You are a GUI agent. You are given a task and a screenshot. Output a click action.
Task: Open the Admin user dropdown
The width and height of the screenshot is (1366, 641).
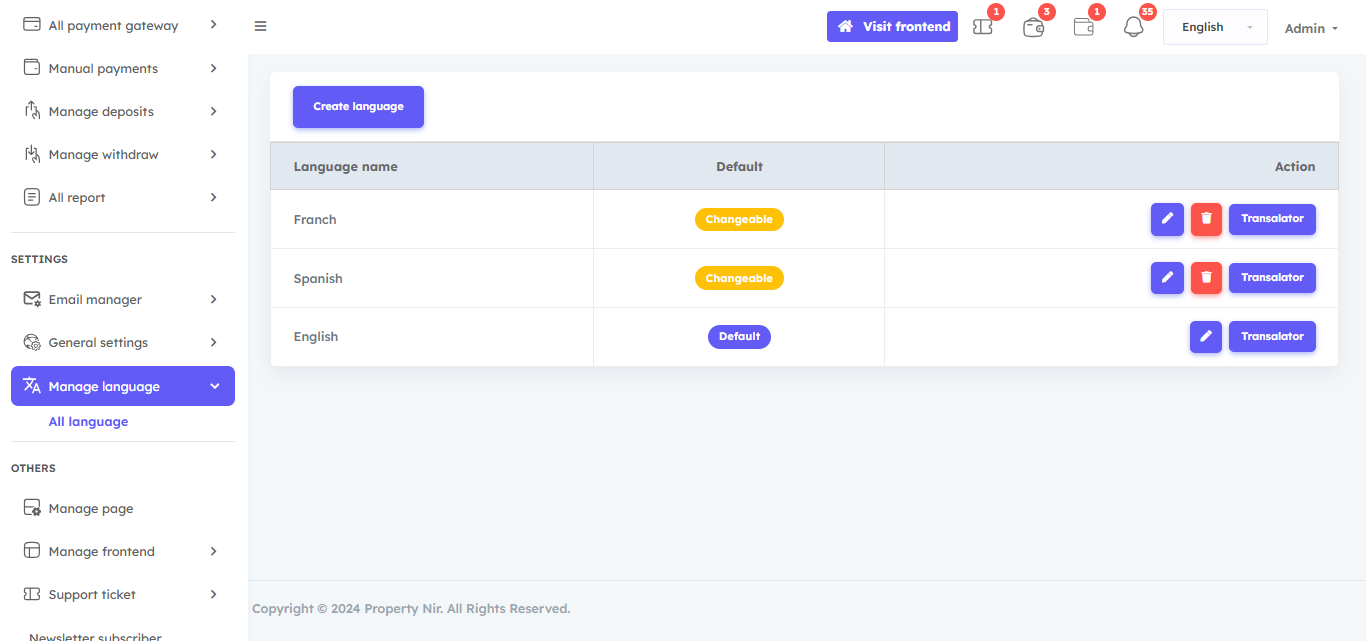point(1311,28)
